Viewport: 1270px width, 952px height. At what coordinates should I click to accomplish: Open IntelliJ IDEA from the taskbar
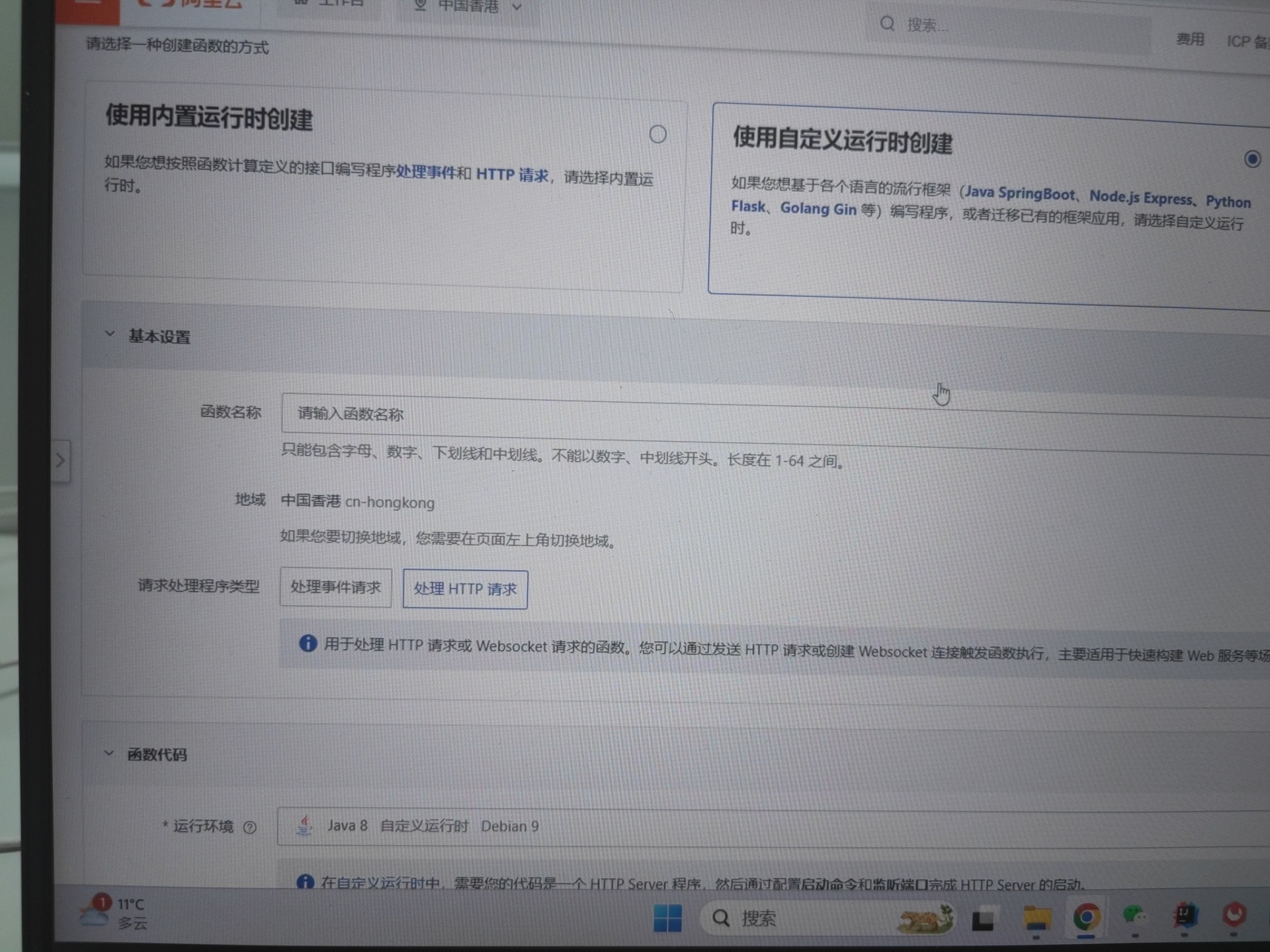[x=1185, y=916]
